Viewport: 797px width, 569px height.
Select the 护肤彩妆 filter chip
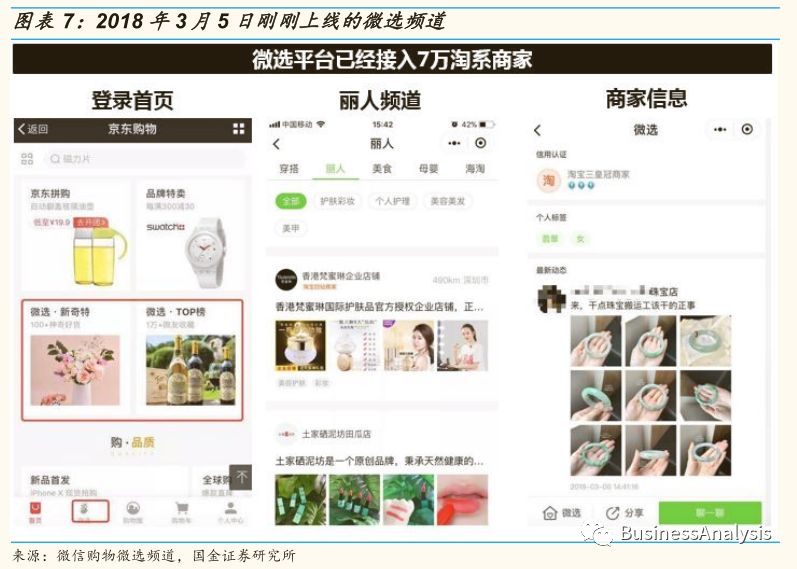coord(337,201)
